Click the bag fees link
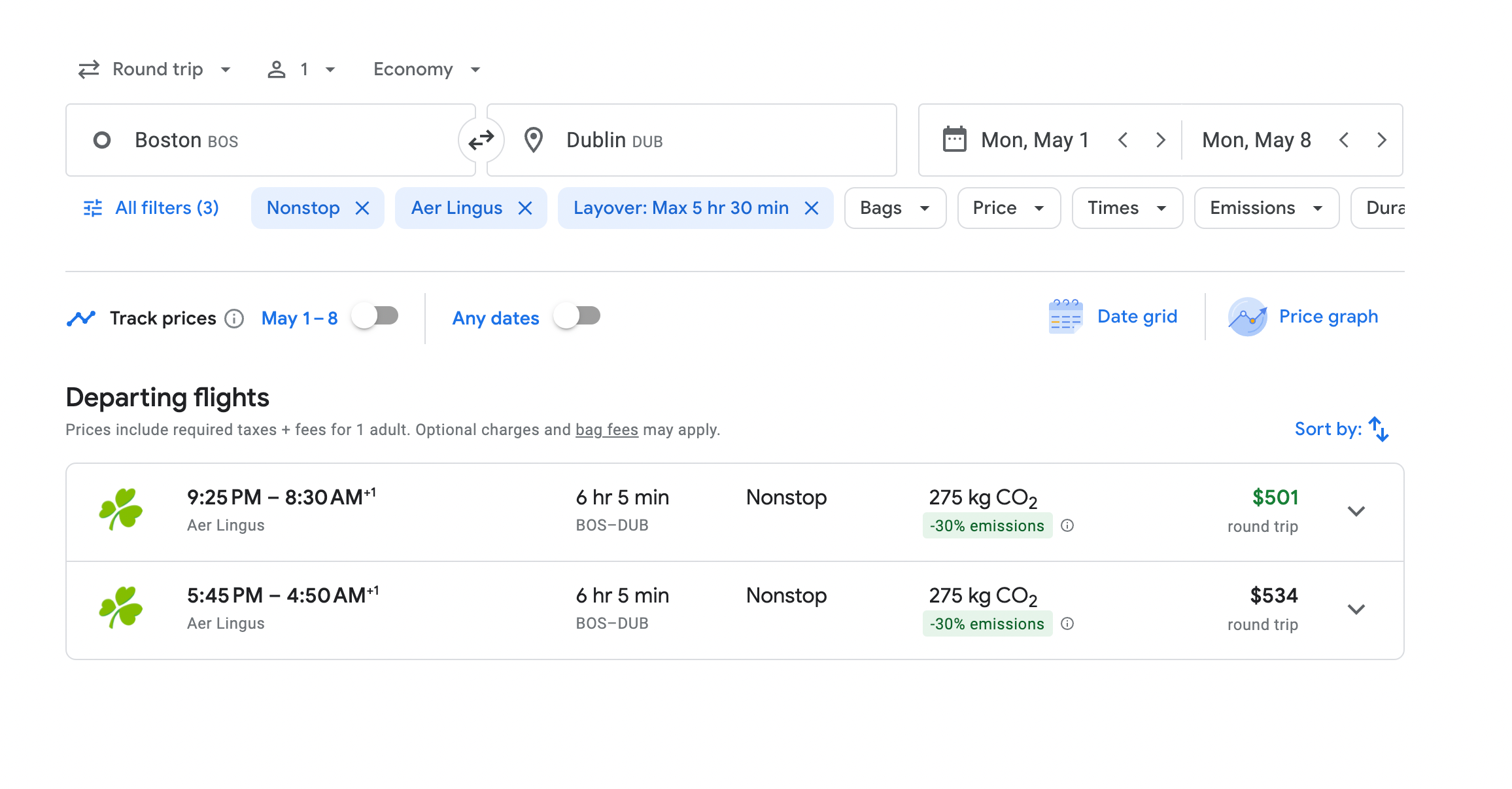The width and height of the screenshot is (1512, 789). click(x=606, y=430)
